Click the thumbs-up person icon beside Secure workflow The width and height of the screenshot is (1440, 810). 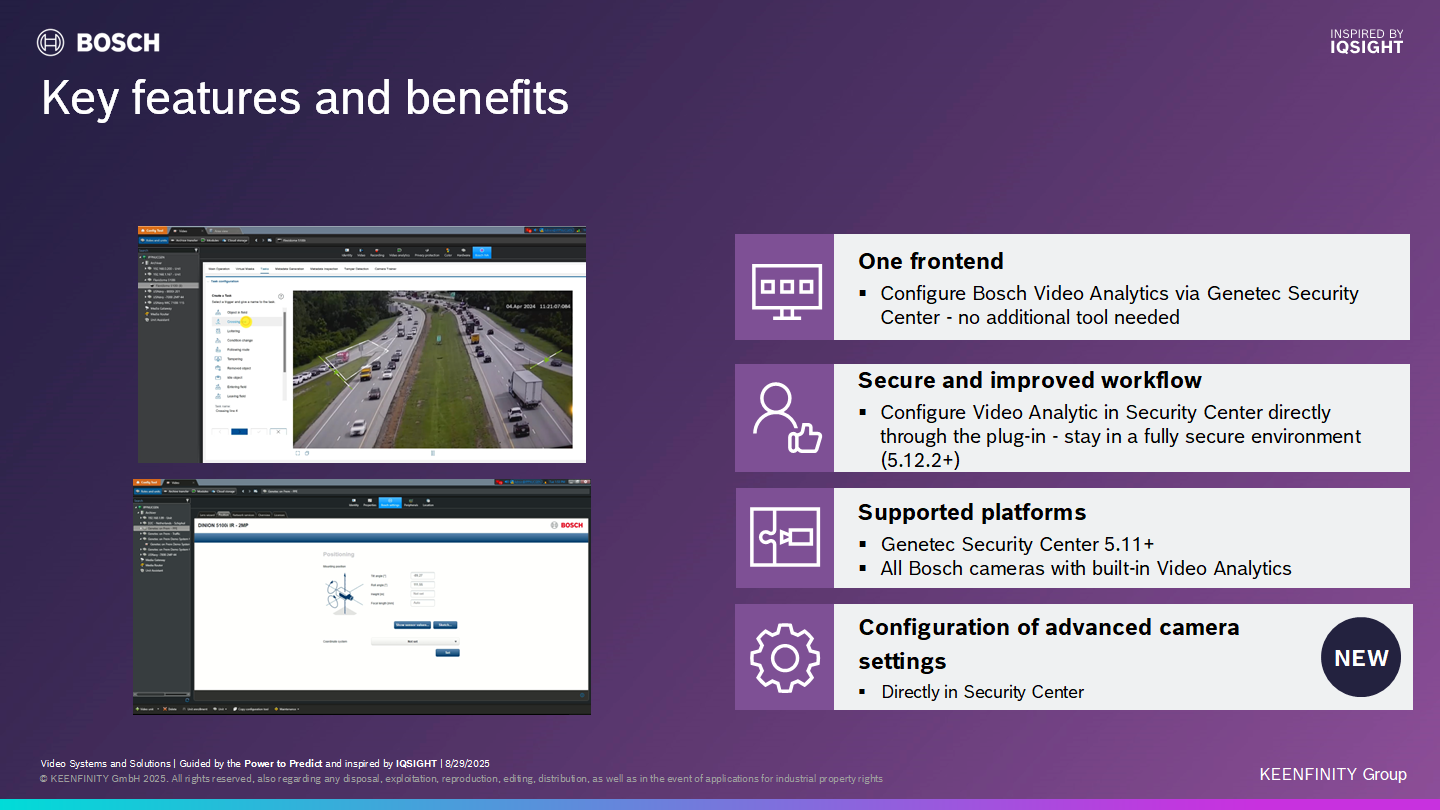pyautogui.click(x=786, y=418)
